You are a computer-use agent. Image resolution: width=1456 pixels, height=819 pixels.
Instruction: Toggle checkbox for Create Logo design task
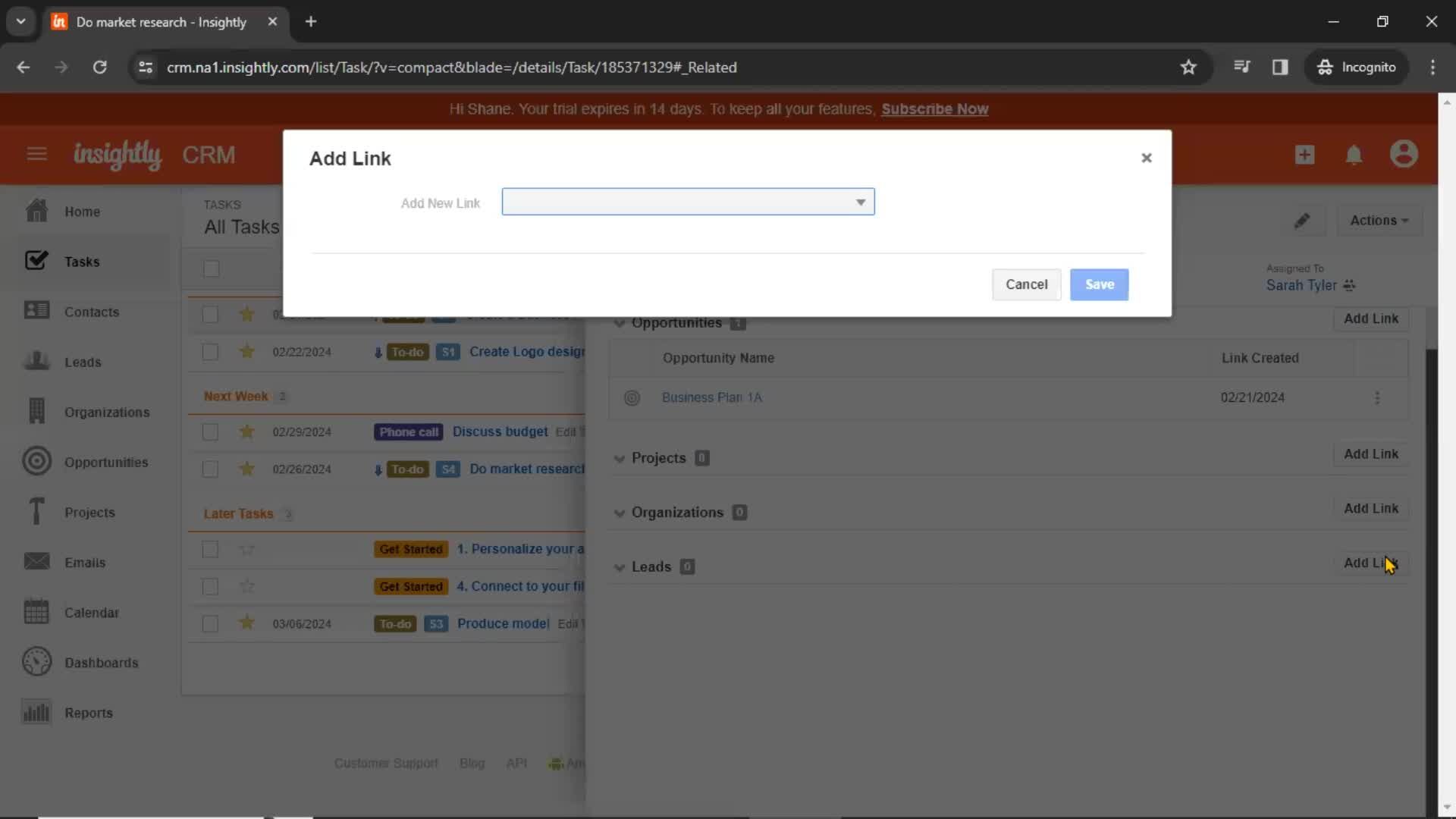tap(211, 351)
